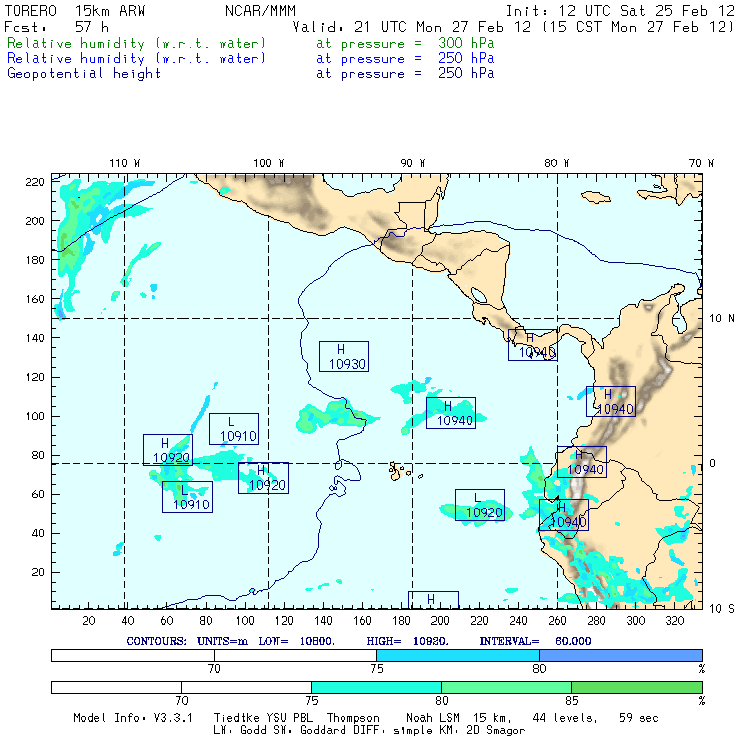Select the 'Model Info: V3.3.1' text
The height and width of the screenshot is (740, 740).
click(133, 718)
